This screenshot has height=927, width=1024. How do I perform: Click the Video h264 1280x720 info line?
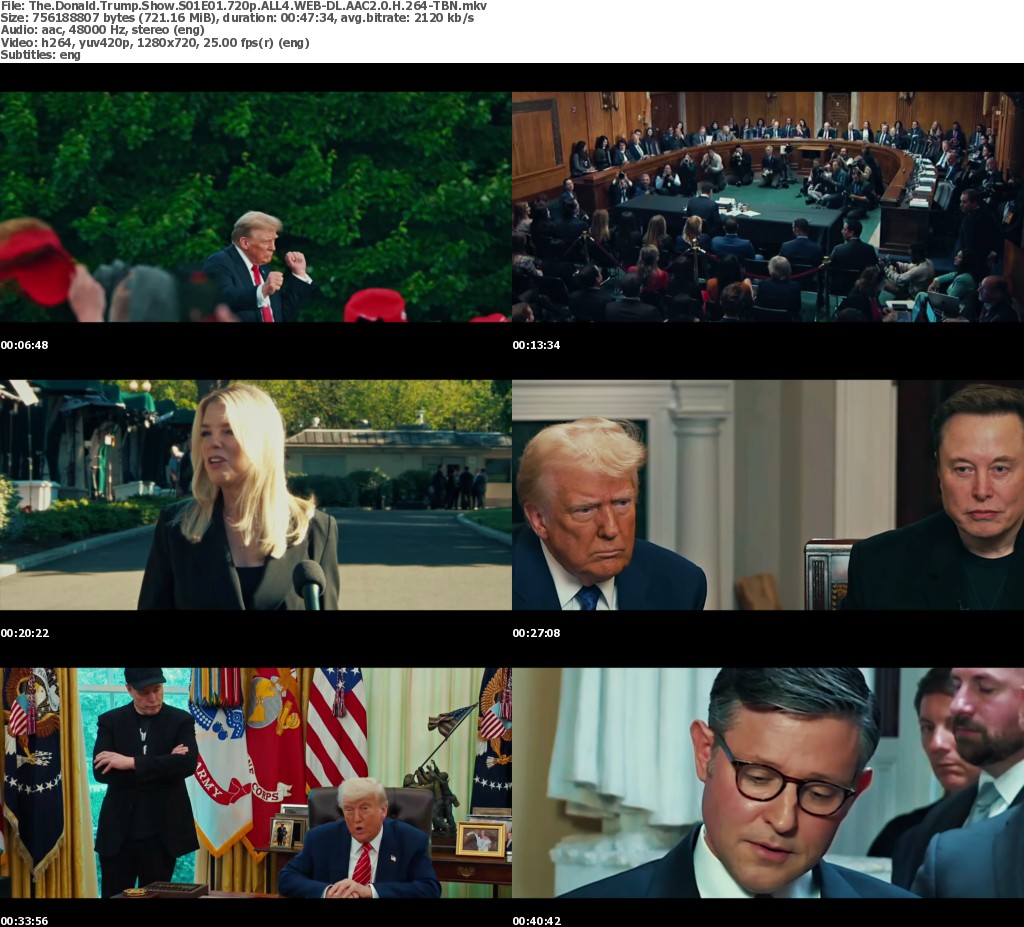tap(154, 42)
